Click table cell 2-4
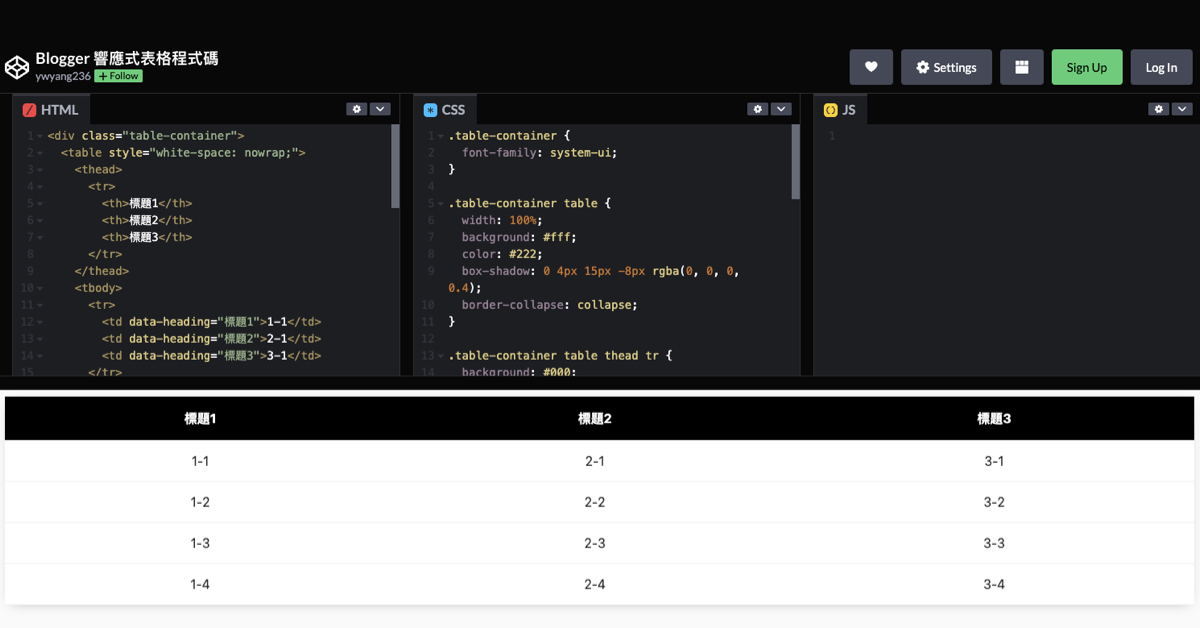The height and width of the screenshot is (628, 1200). 594,584
